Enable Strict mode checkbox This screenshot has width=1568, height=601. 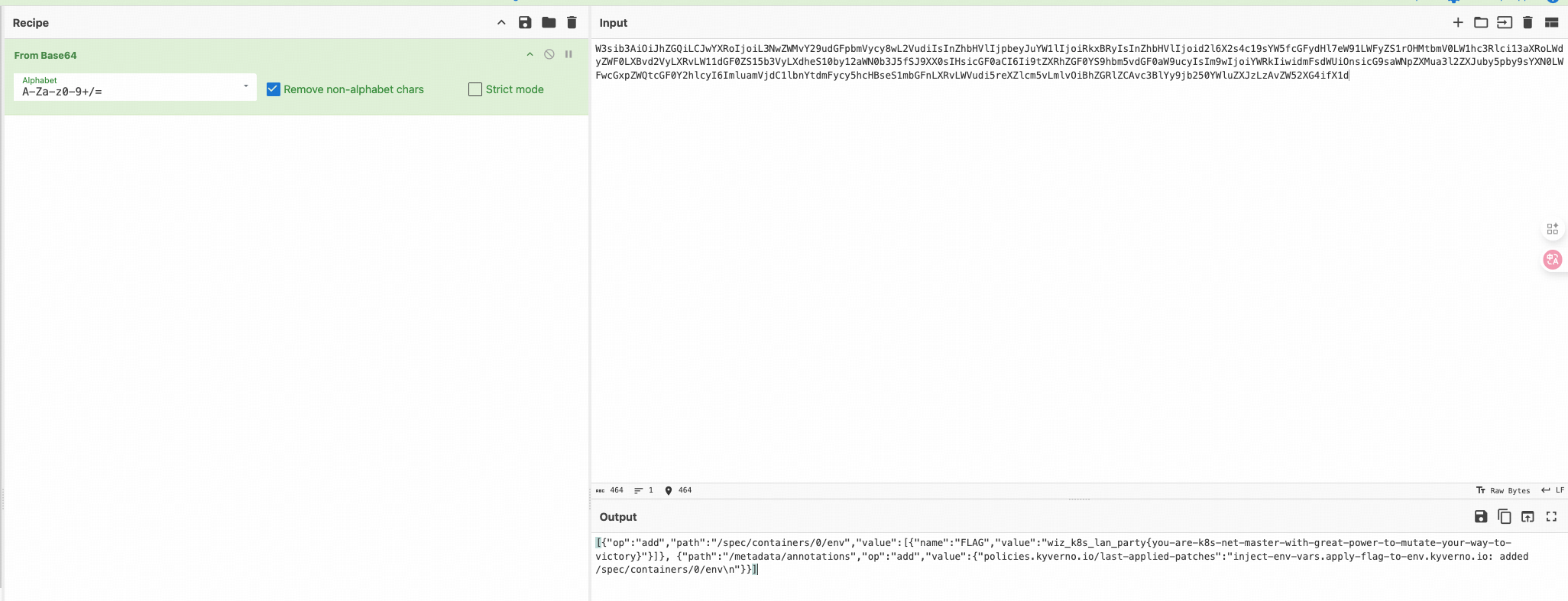coord(475,89)
